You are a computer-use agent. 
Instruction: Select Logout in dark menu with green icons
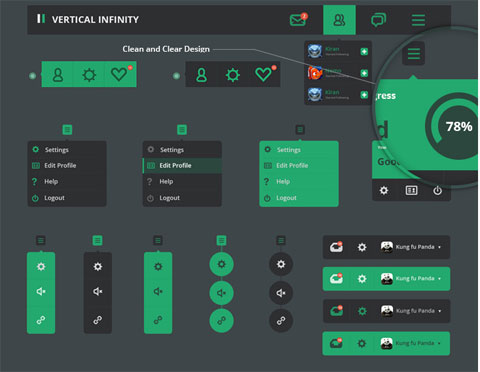(67, 198)
